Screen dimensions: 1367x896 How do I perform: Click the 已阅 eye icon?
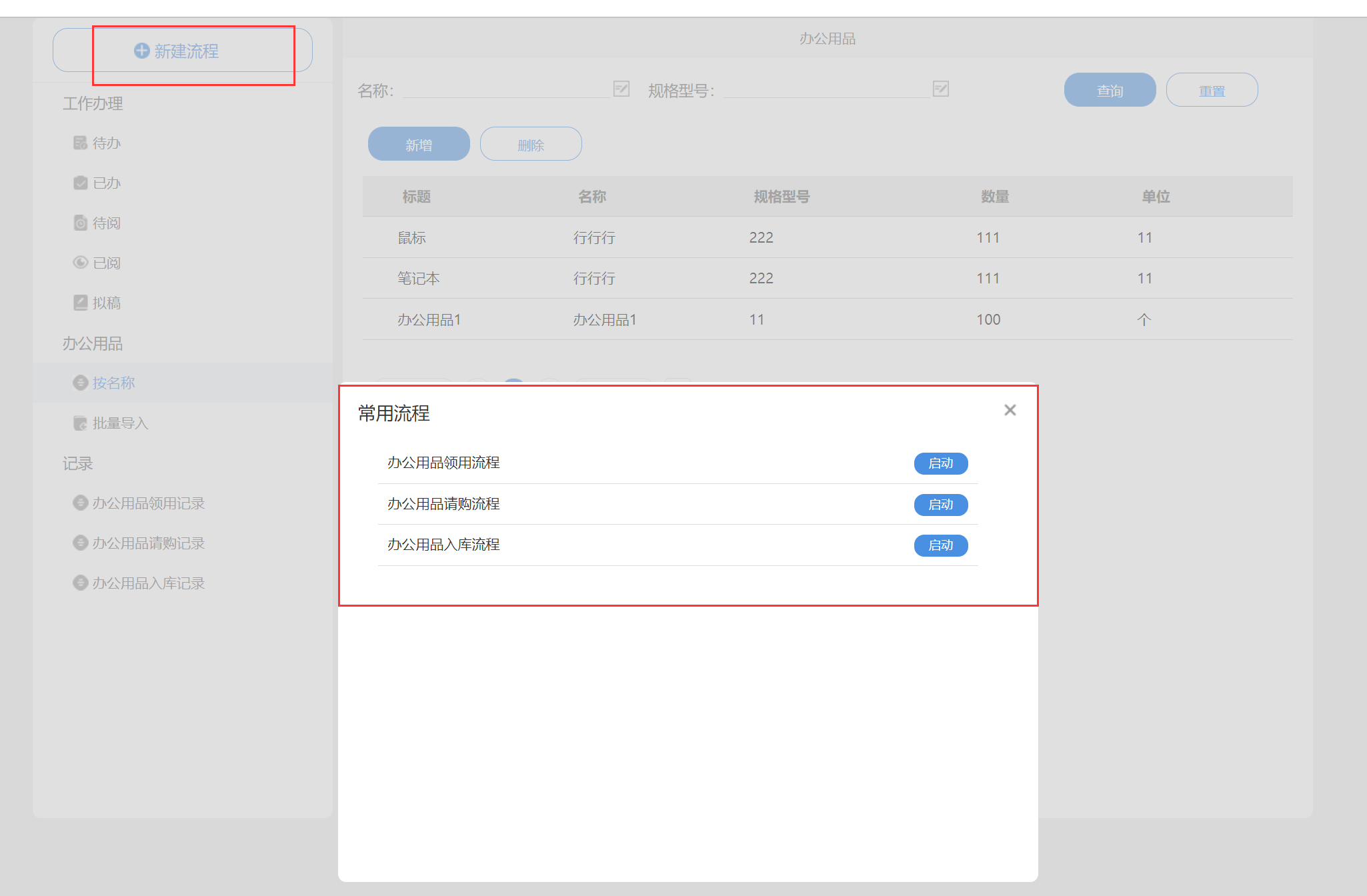(x=80, y=263)
